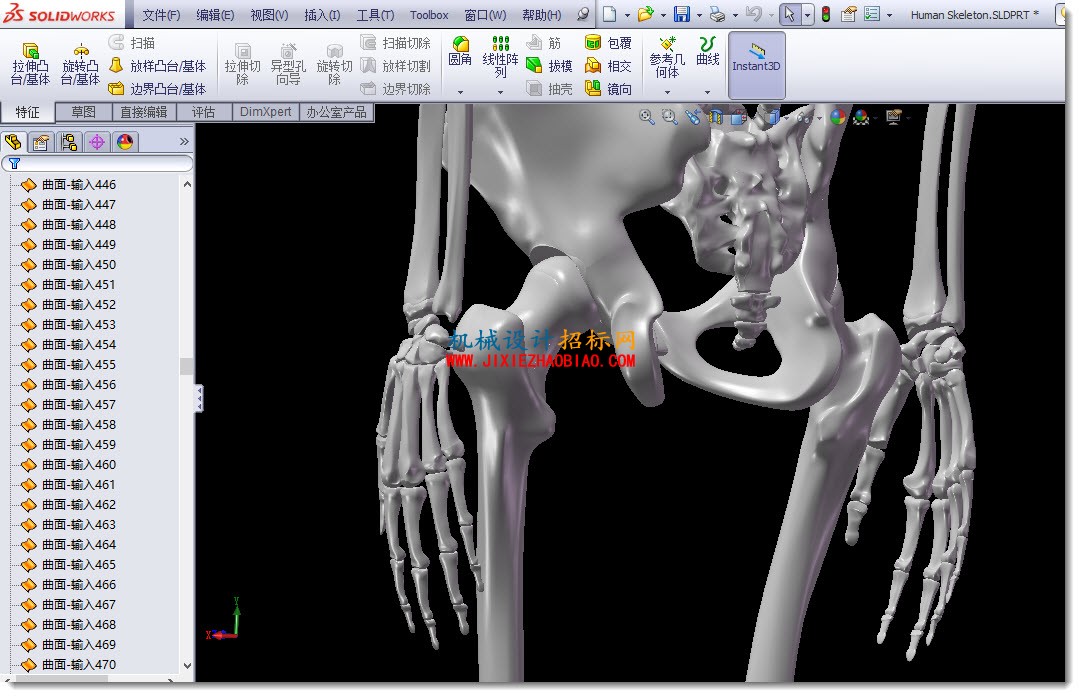
Task: Select the 拉伸切除 extruded cut tool
Action: tap(242, 64)
